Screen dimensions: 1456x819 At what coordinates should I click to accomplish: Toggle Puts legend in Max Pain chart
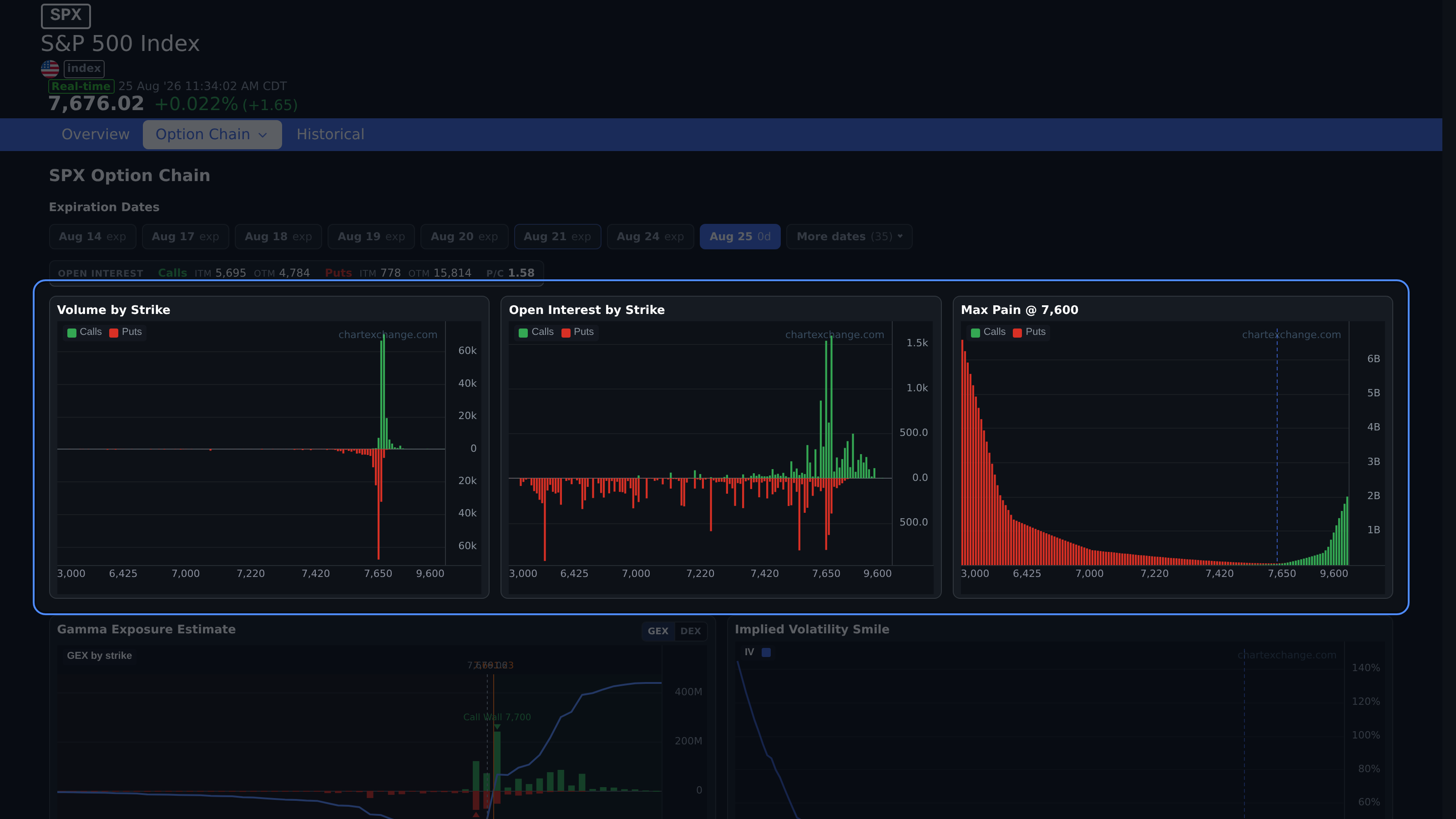(x=1029, y=332)
